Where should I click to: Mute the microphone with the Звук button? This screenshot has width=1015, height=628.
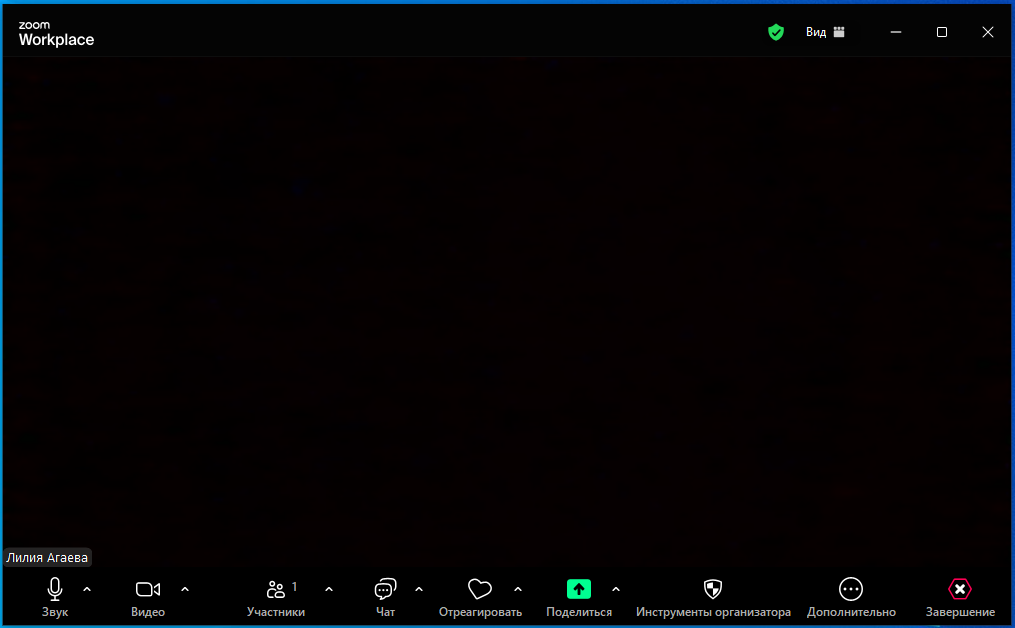click(55, 597)
